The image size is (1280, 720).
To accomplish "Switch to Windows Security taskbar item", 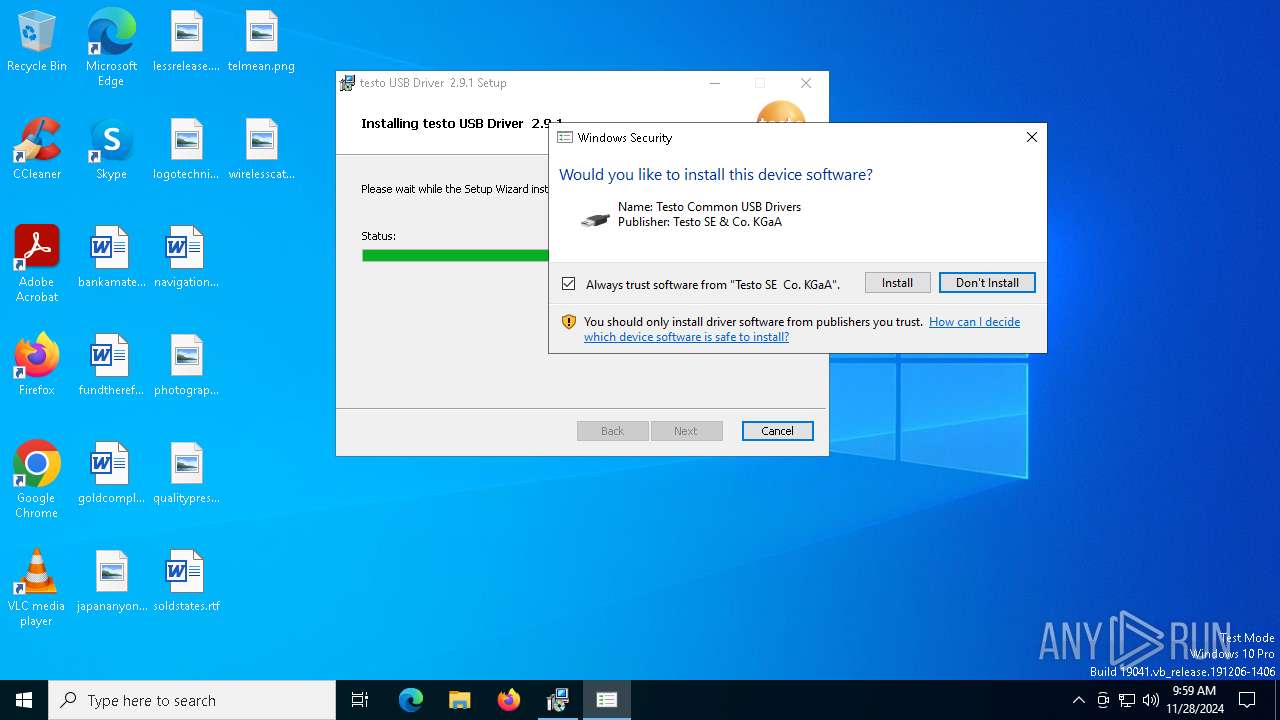I will coord(607,700).
